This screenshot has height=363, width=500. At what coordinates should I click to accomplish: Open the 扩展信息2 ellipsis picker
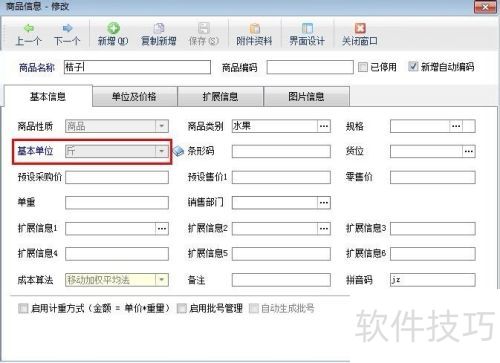[324, 229]
